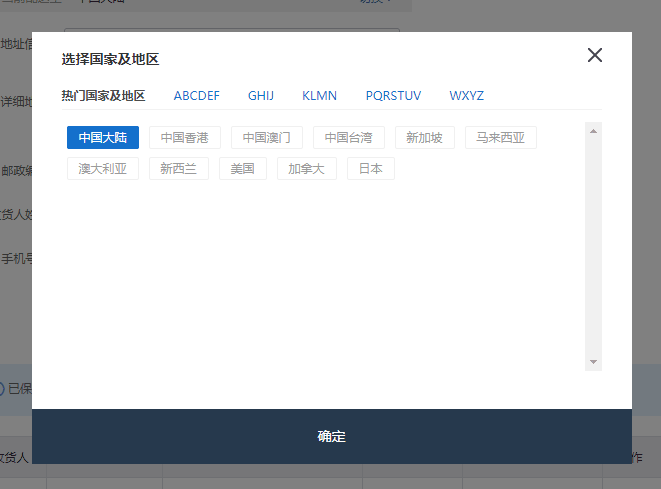Image resolution: width=661 pixels, height=489 pixels.
Task: Select 中国大陆 region option
Action: point(103,137)
